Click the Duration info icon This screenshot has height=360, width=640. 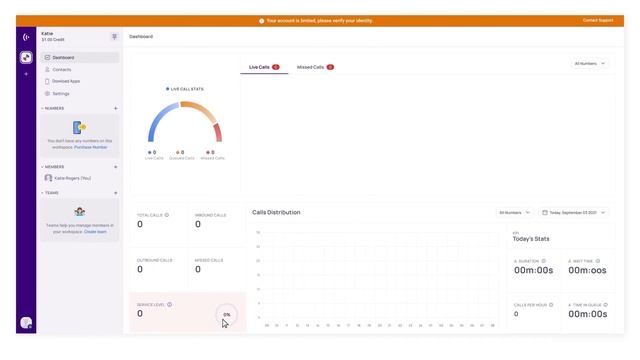pyautogui.click(x=544, y=261)
